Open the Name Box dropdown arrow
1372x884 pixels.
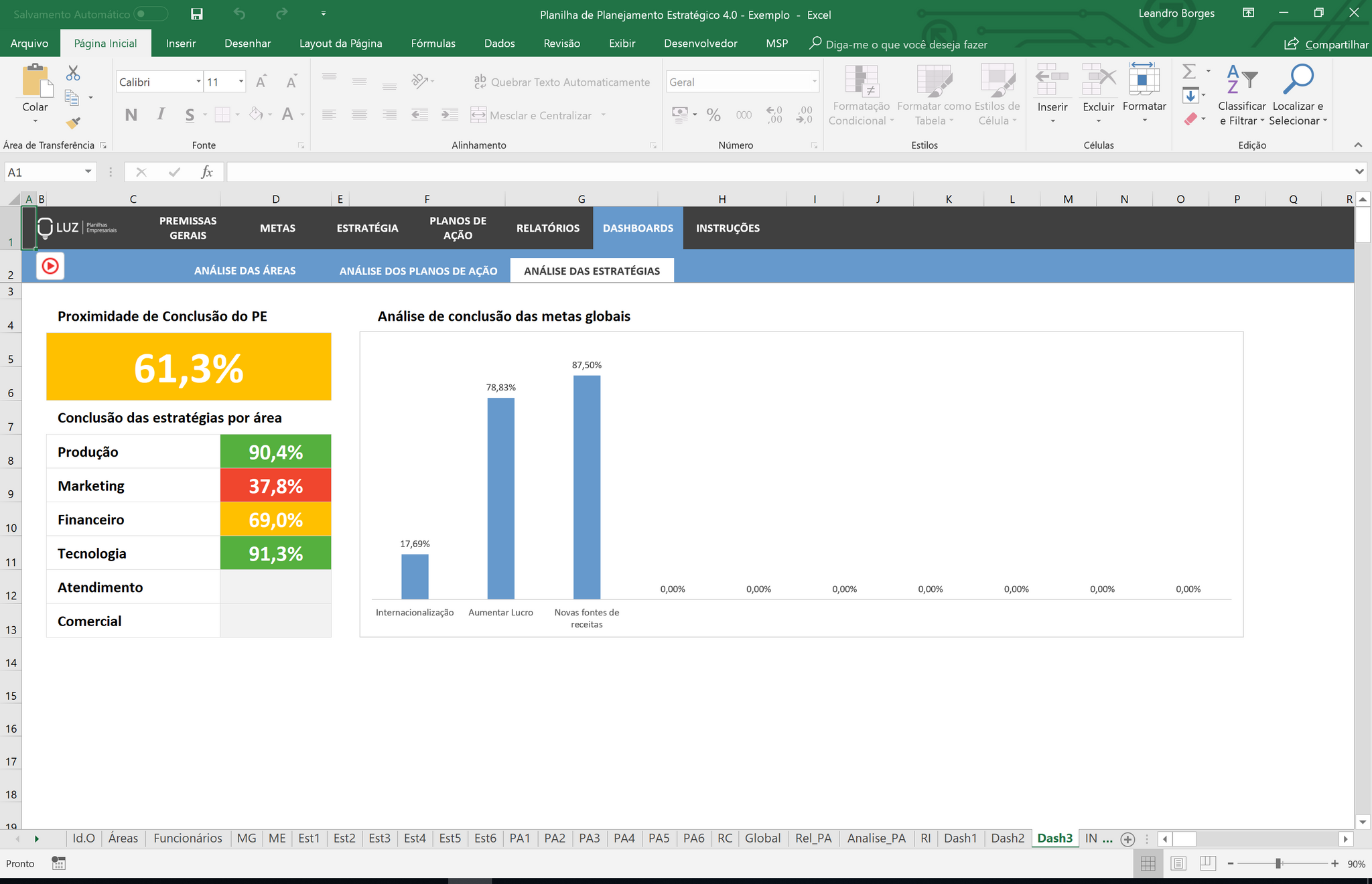point(88,172)
